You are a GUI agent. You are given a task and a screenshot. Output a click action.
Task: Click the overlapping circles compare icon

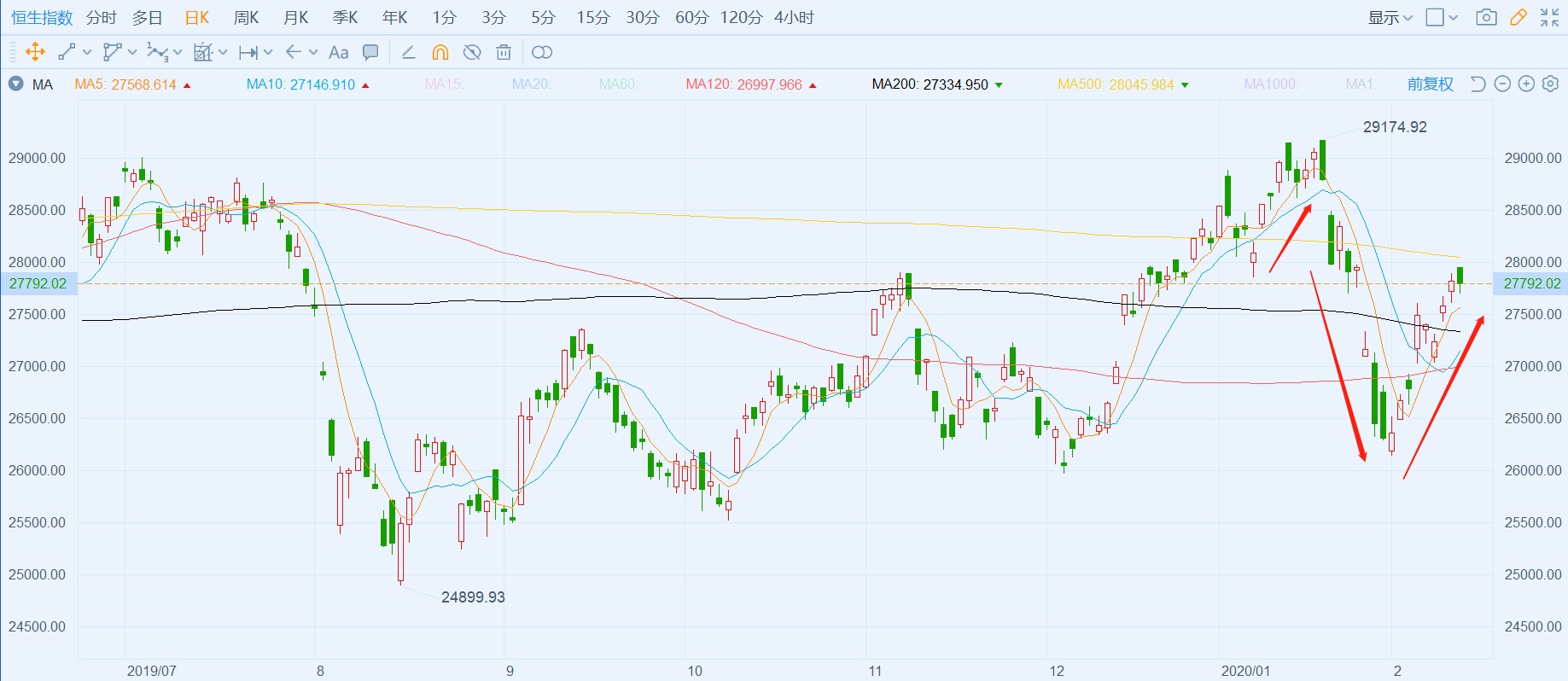pyautogui.click(x=542, y=52)
